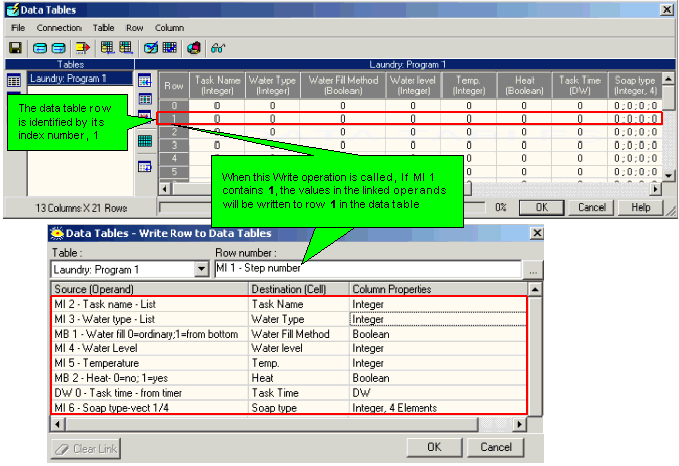Viewport: 679px width, 466px height.
Task: Click the Save disk icon in toolbar
Action: [x=16, y=47]
